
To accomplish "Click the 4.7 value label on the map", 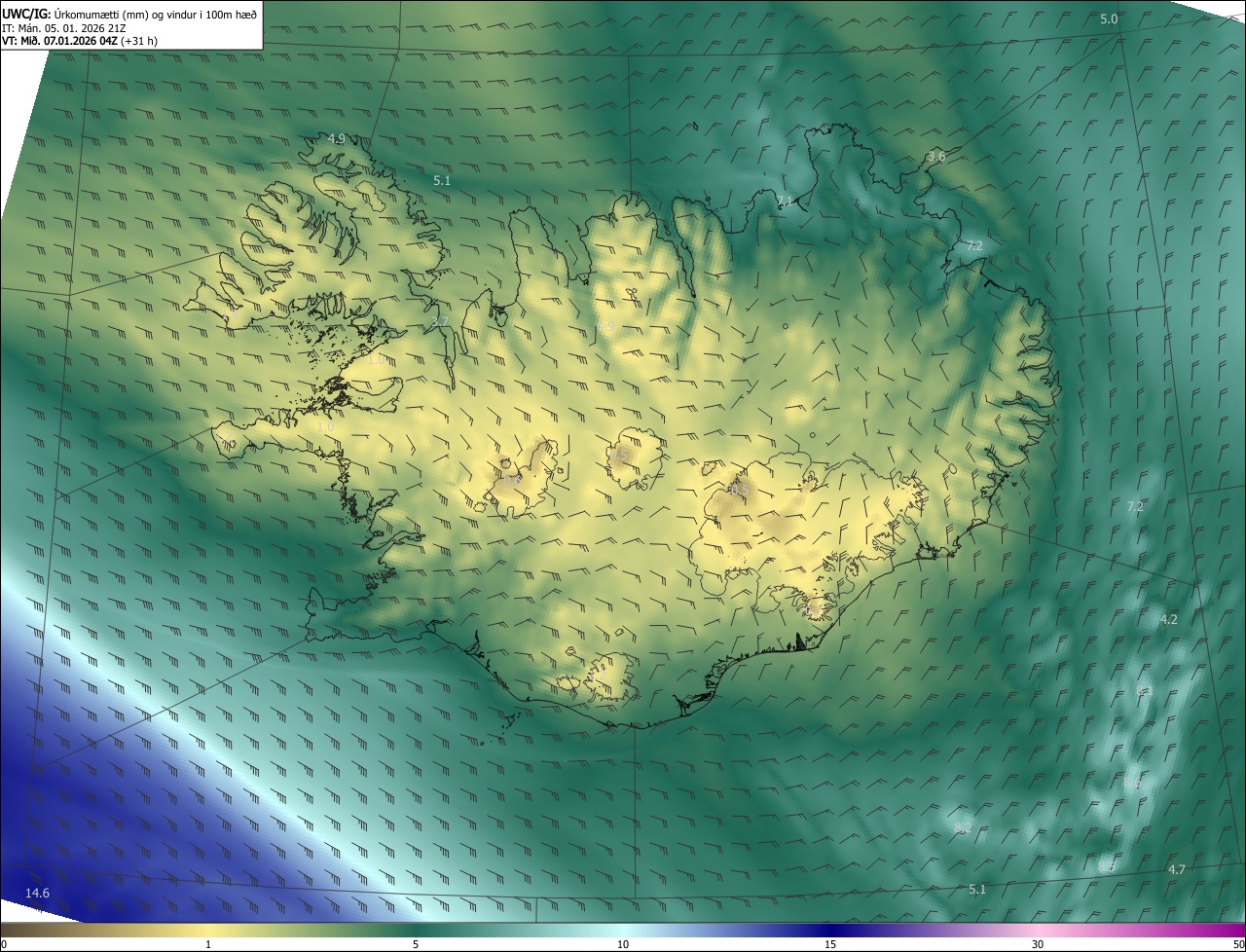I will [x=1176, y=869].
